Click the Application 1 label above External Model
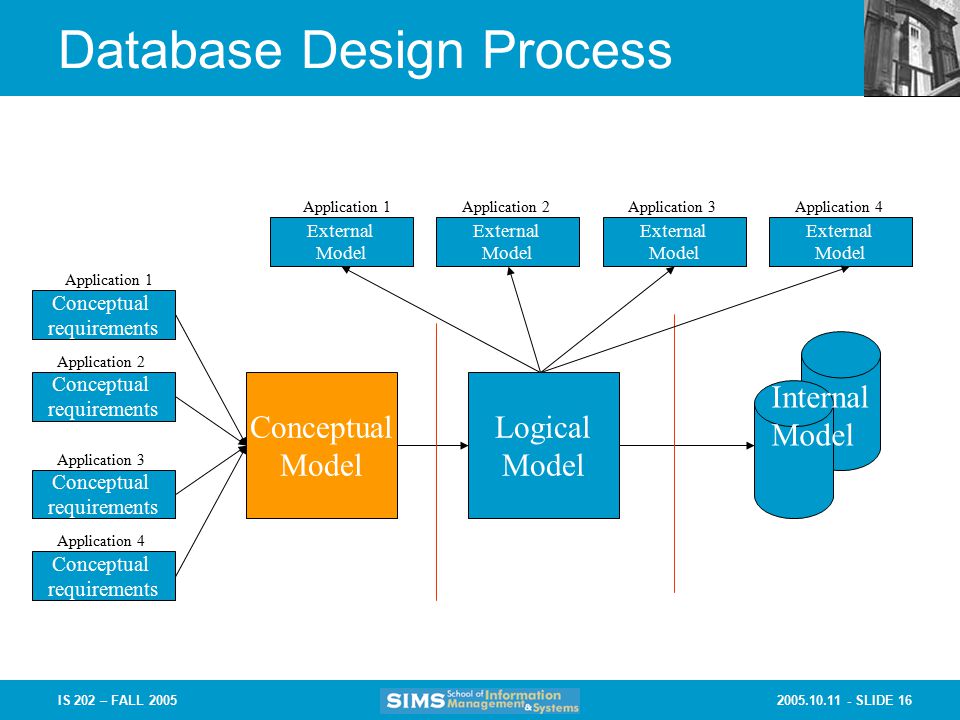The image size is (960, 720). click(x=347, y=207)
